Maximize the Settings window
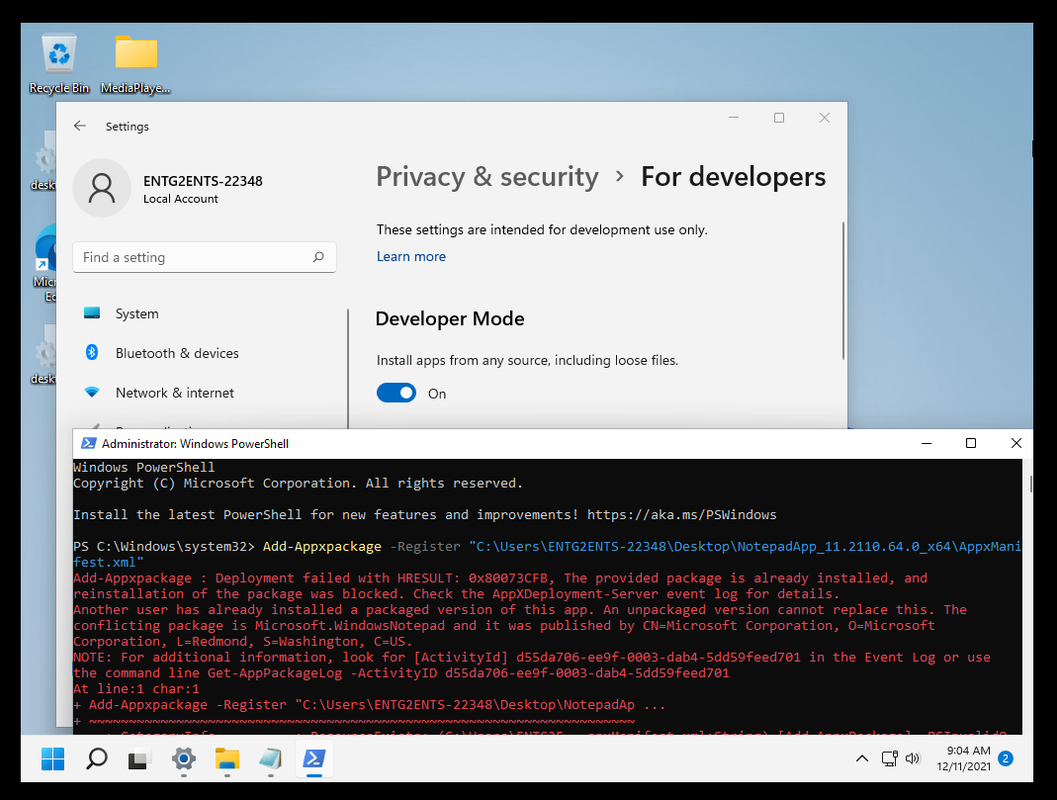1057x800 pixels. tap(779, 117)
